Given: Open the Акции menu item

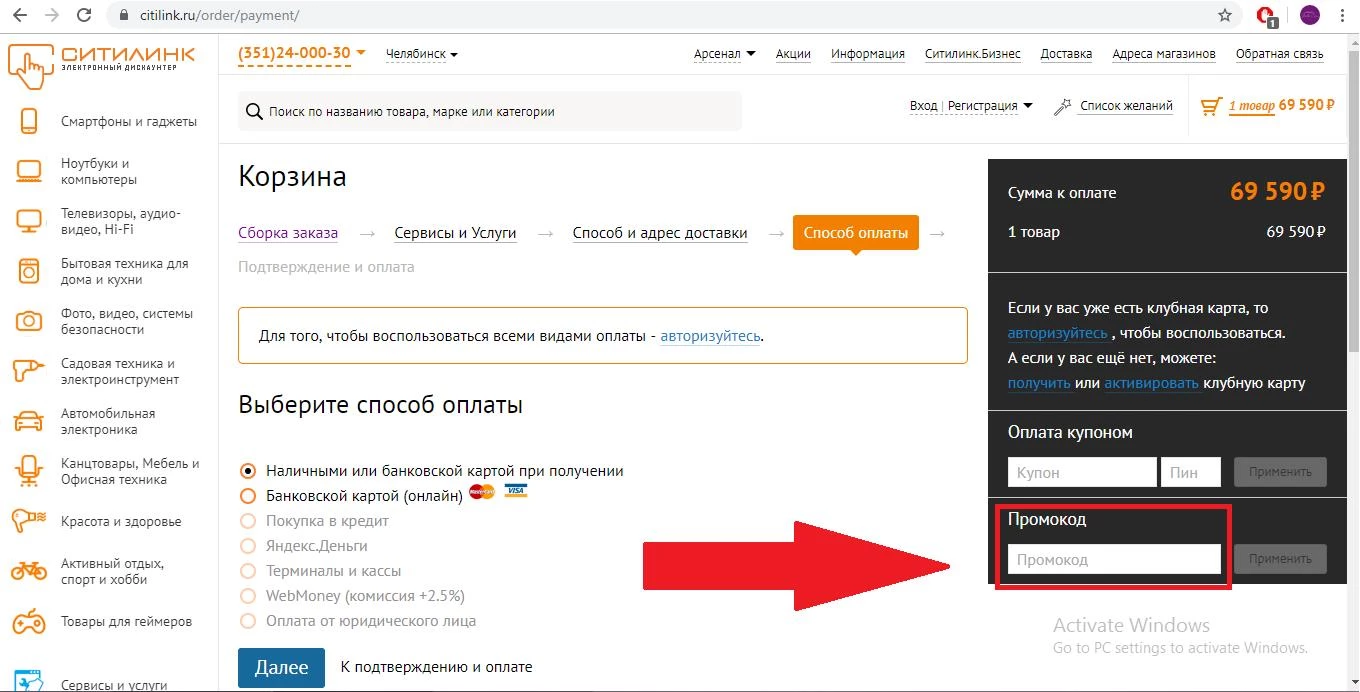Looking at the screenshot, I should [x=793, y=55].
